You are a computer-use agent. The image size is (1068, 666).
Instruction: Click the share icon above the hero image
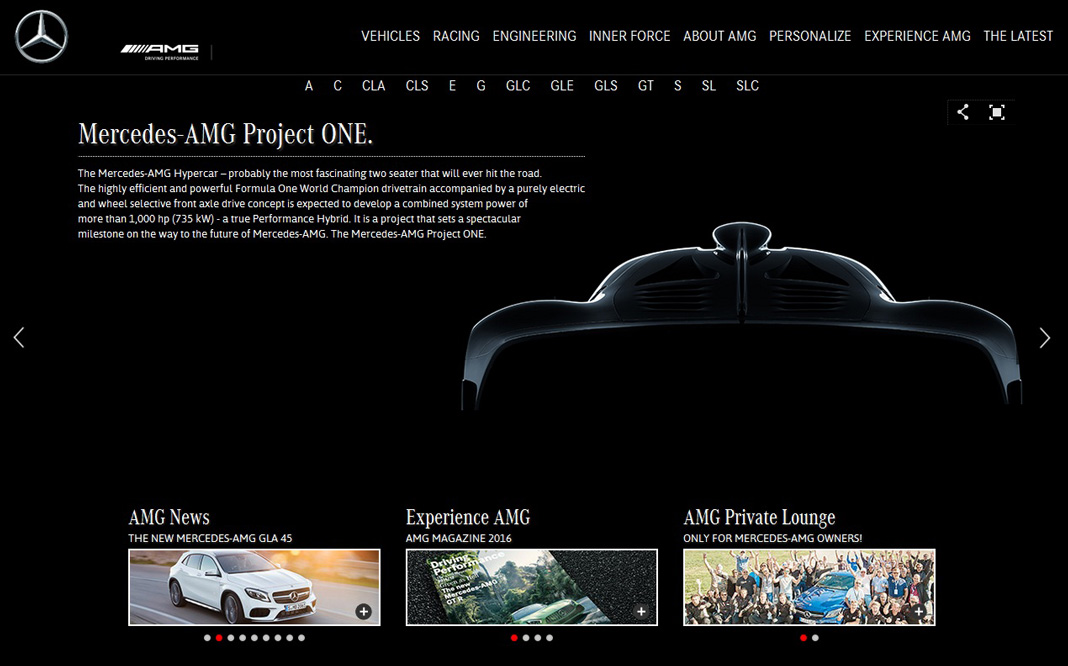coord(961,112)
